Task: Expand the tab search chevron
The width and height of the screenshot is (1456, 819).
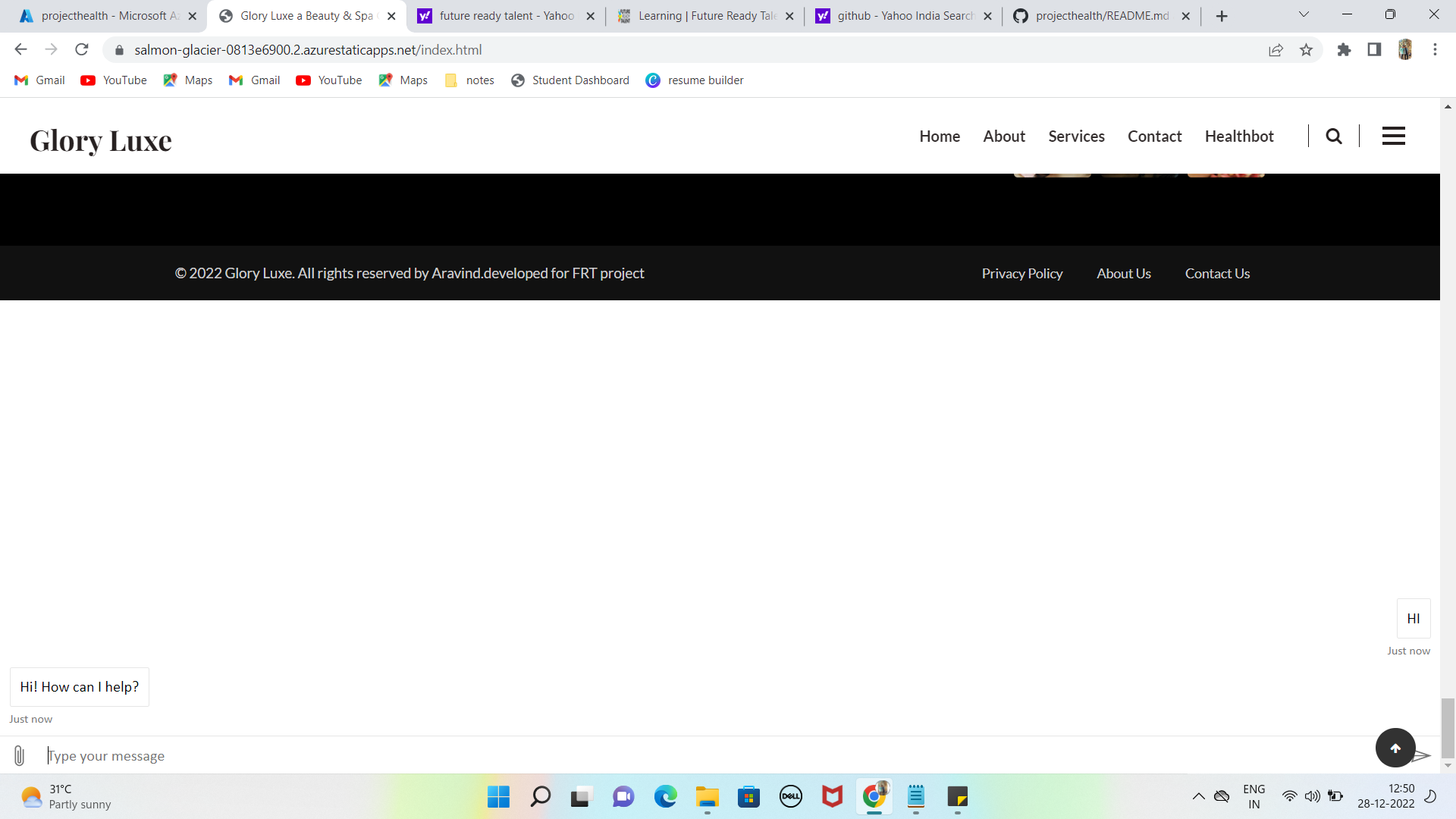Action: click(x=1304, y=14)
